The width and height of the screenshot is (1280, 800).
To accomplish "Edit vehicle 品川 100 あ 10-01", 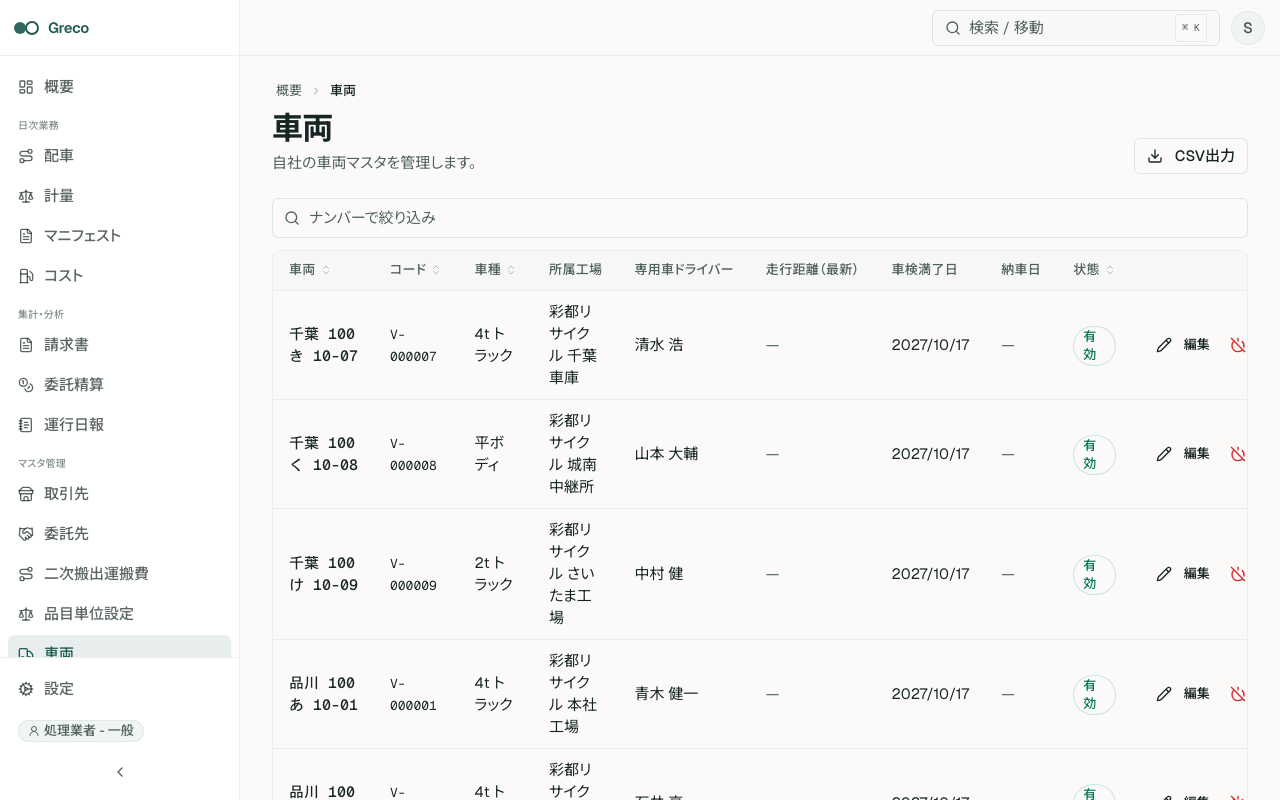I will click(1183, 694).
